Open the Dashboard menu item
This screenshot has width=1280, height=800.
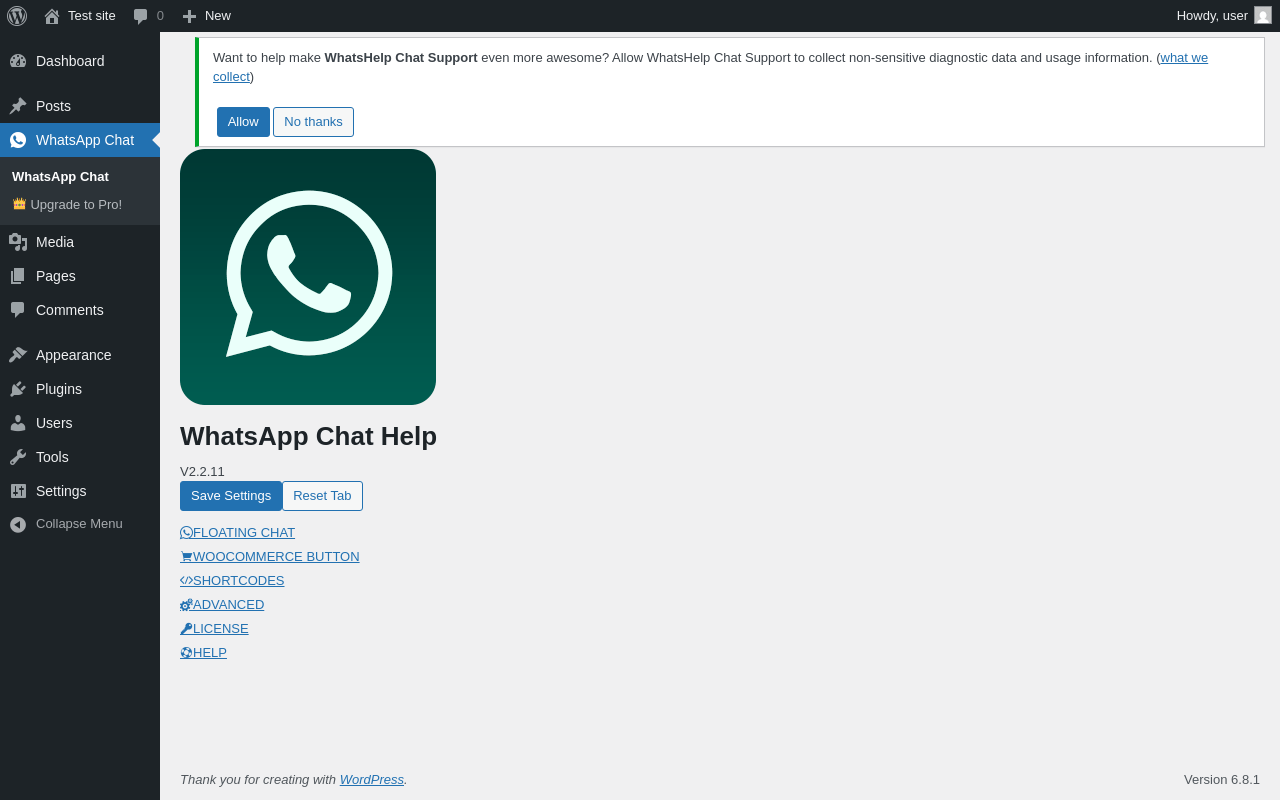click(x=80, y=61)
